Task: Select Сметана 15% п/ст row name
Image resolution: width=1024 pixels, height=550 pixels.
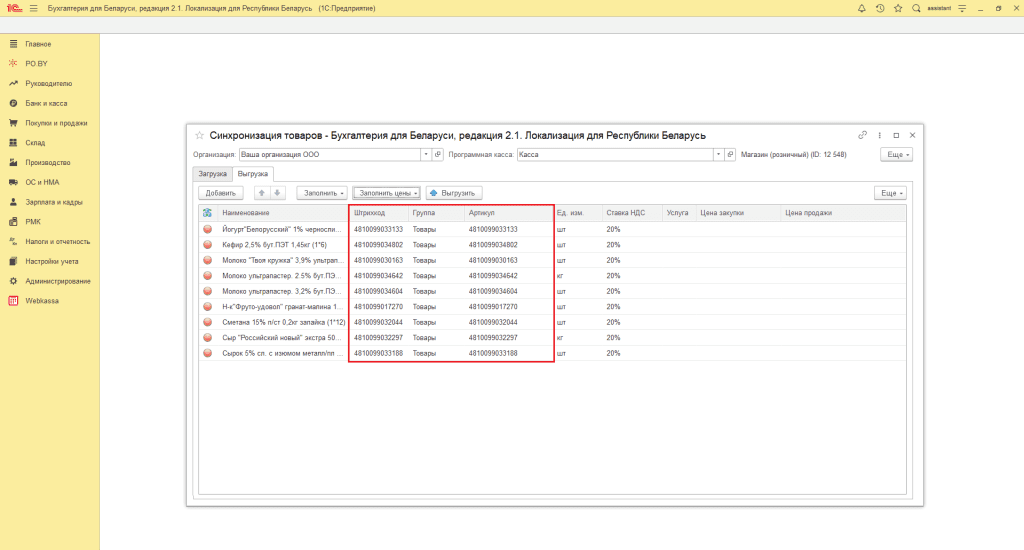Action: click(283, 322)
